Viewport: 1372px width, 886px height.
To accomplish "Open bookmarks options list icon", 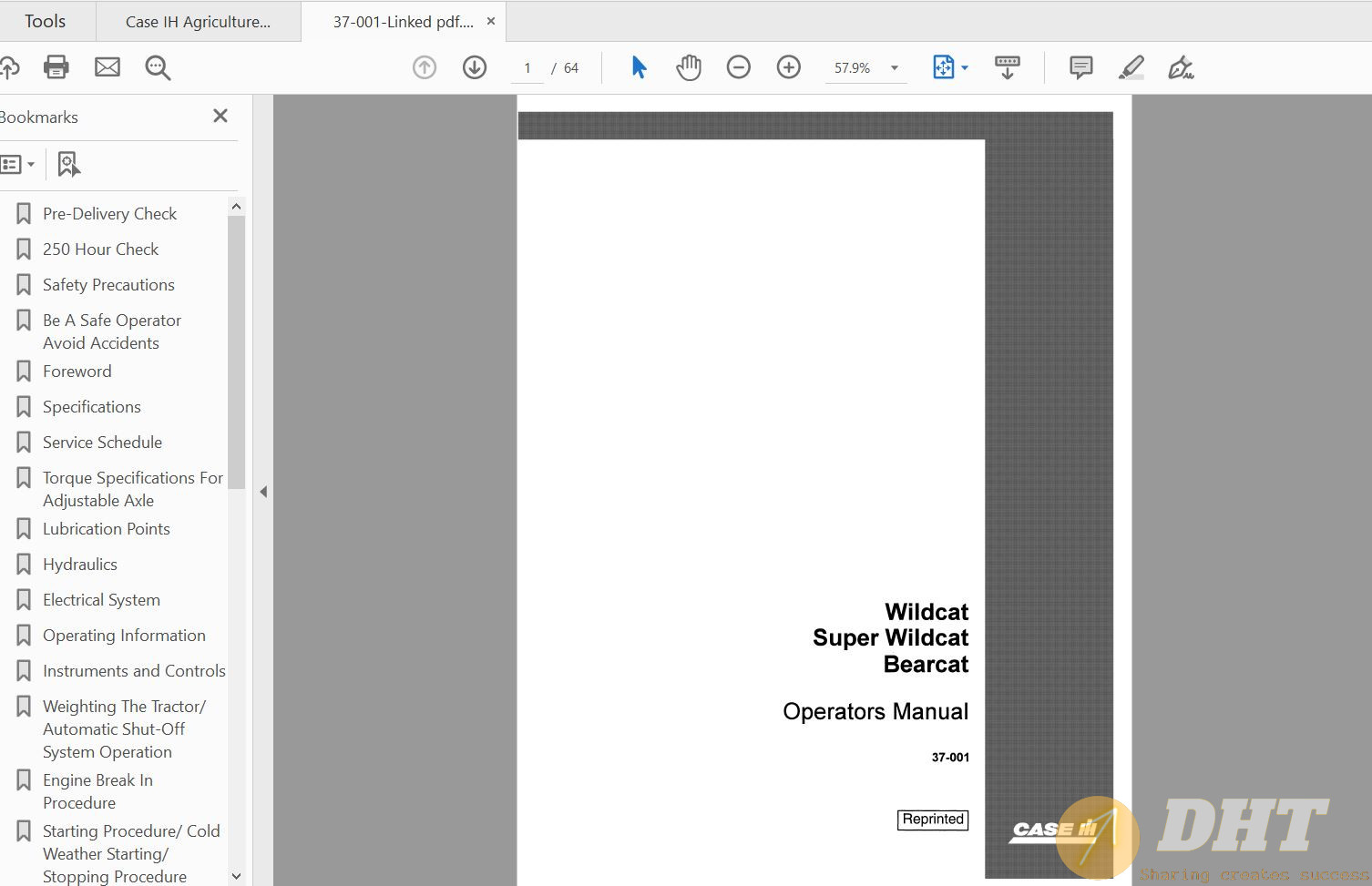I will (x=17, y=165).
